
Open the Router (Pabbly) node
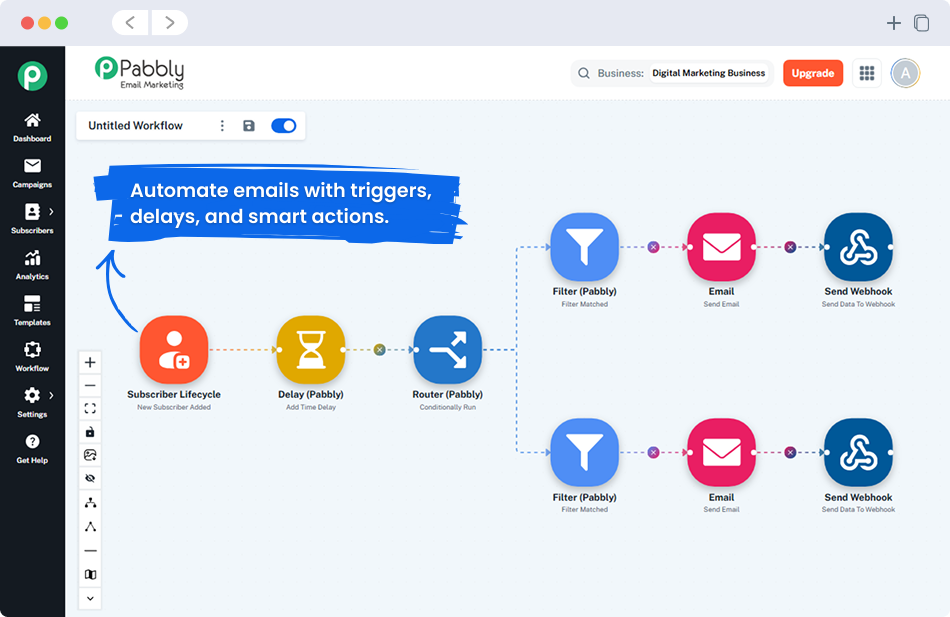(447, 349)
